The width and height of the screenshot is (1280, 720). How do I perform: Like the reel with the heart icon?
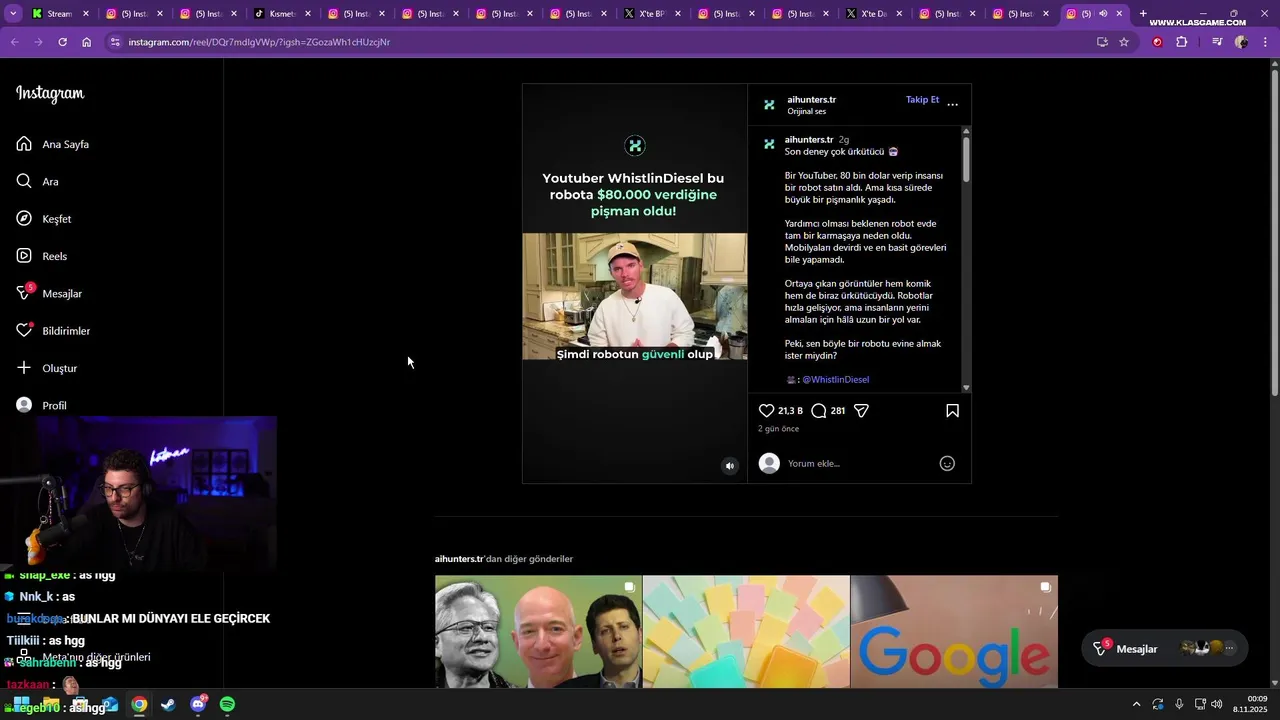[x=766, y=411]
